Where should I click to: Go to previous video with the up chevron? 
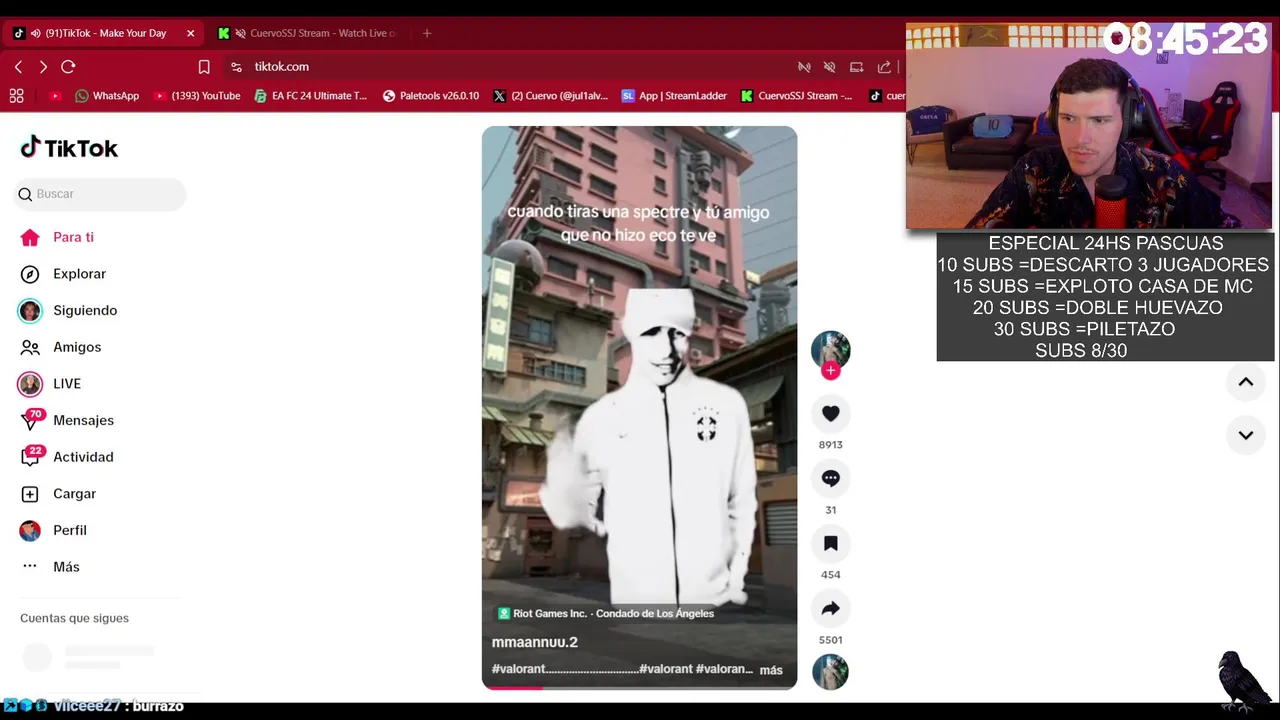click(x=1246, y=382)
